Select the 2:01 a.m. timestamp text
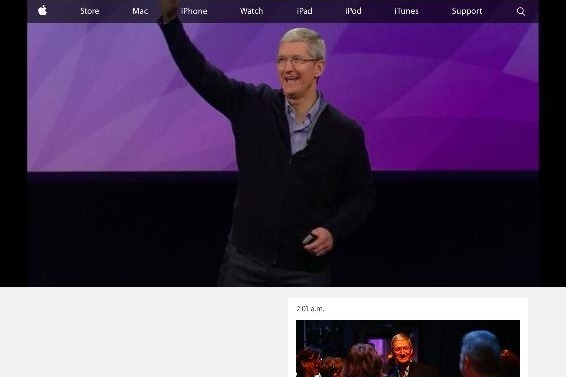The height and width of the screenshot is (377, 566). coord(310,308)
